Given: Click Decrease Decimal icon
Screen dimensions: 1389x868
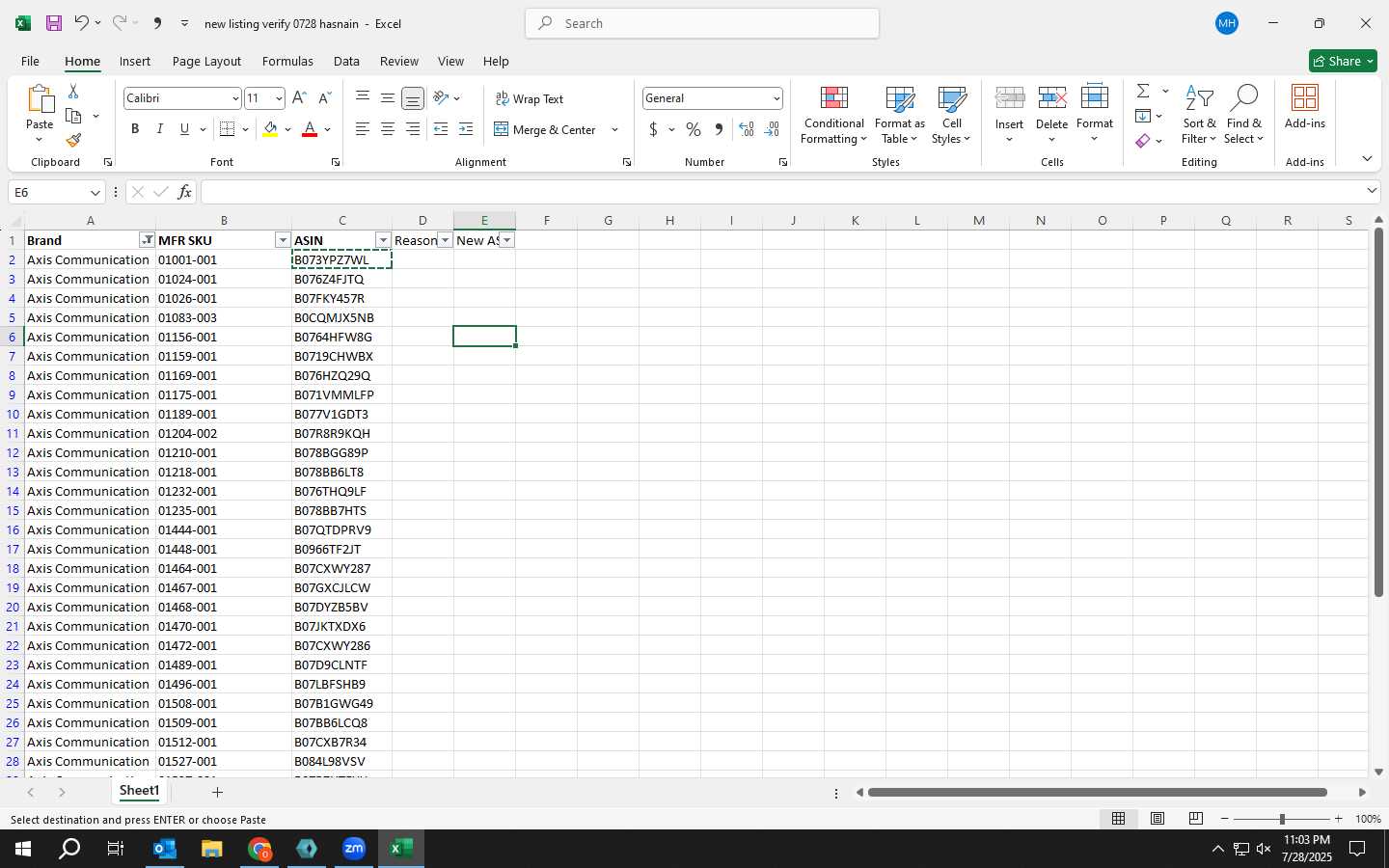Looking at the screenshot, I should (x=772, y=129).
